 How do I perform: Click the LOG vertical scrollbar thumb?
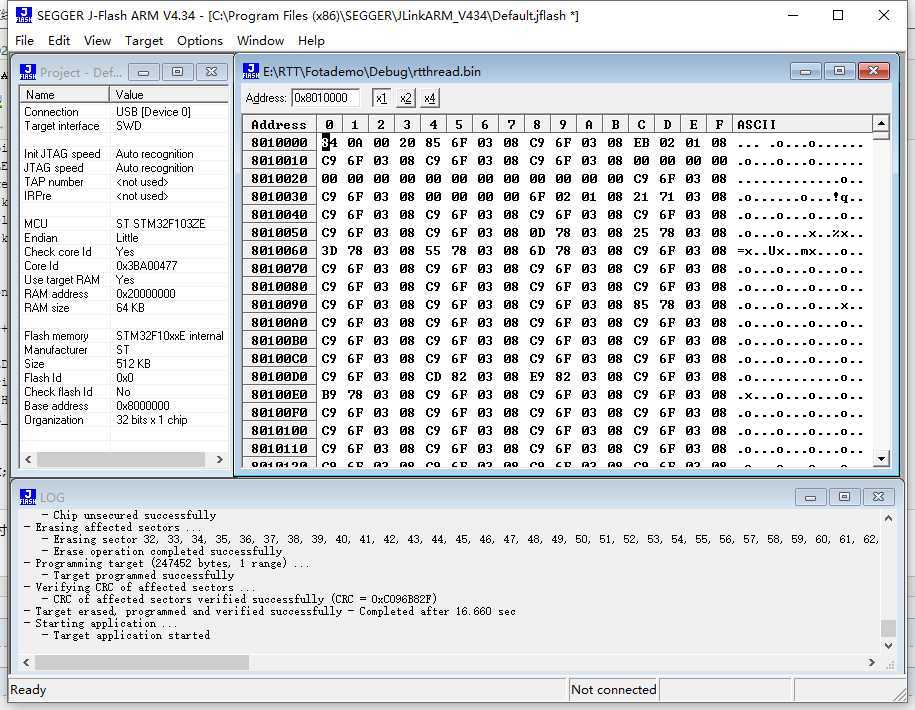888,628
